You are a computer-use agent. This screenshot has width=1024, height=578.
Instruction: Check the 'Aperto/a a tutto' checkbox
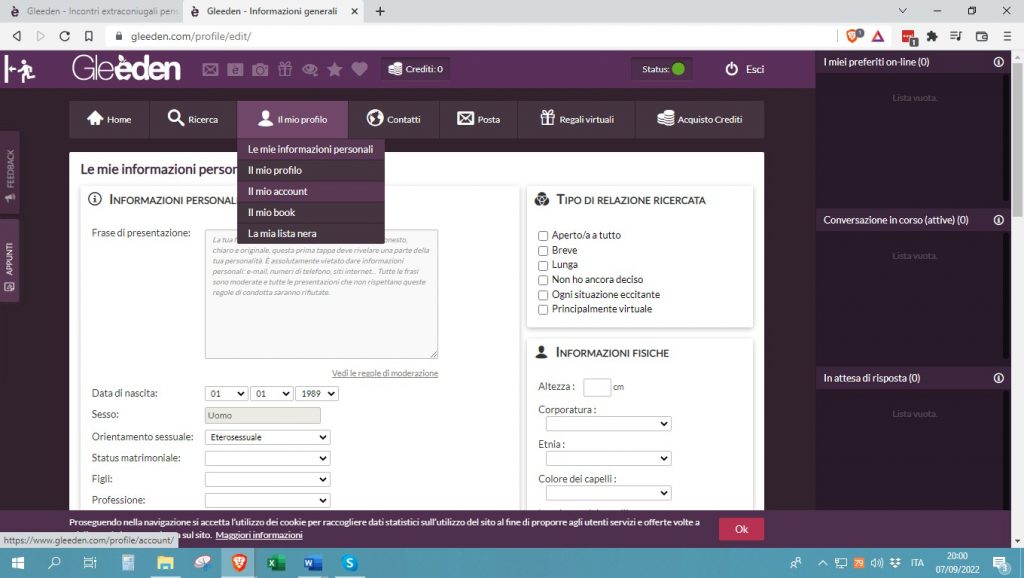click(x=543, y=236)
